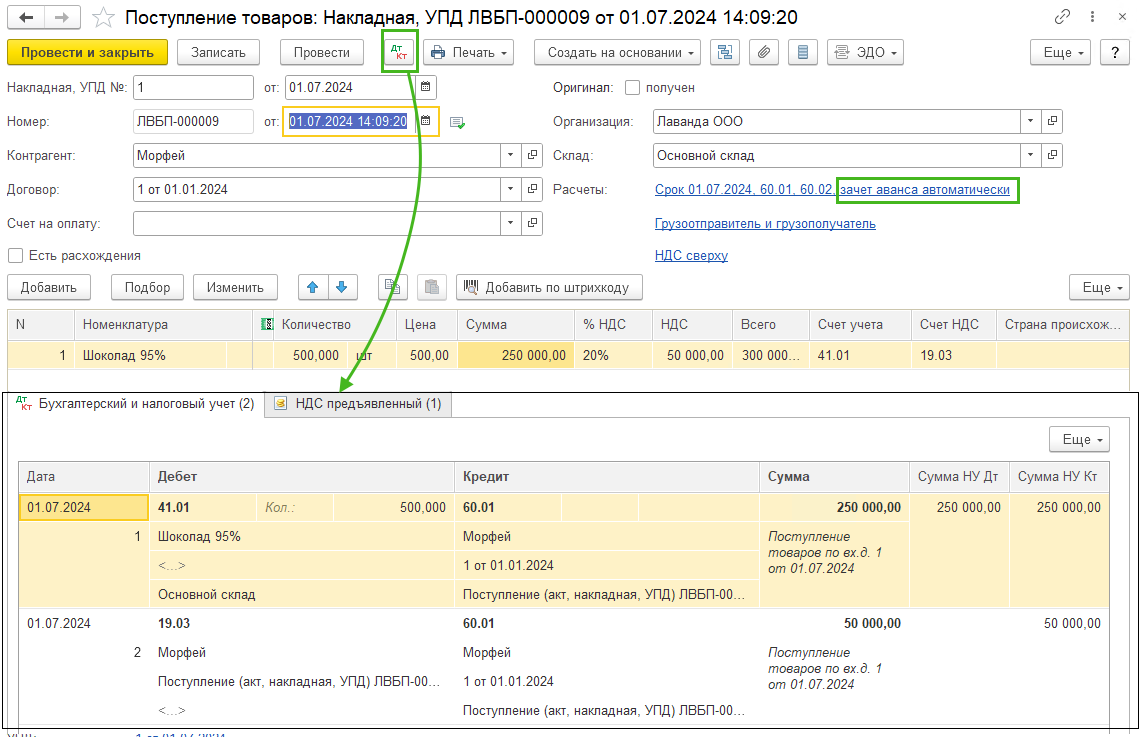
Task: Open Грузоотправитель и грузополучатель link
Action: pos(765,224)
